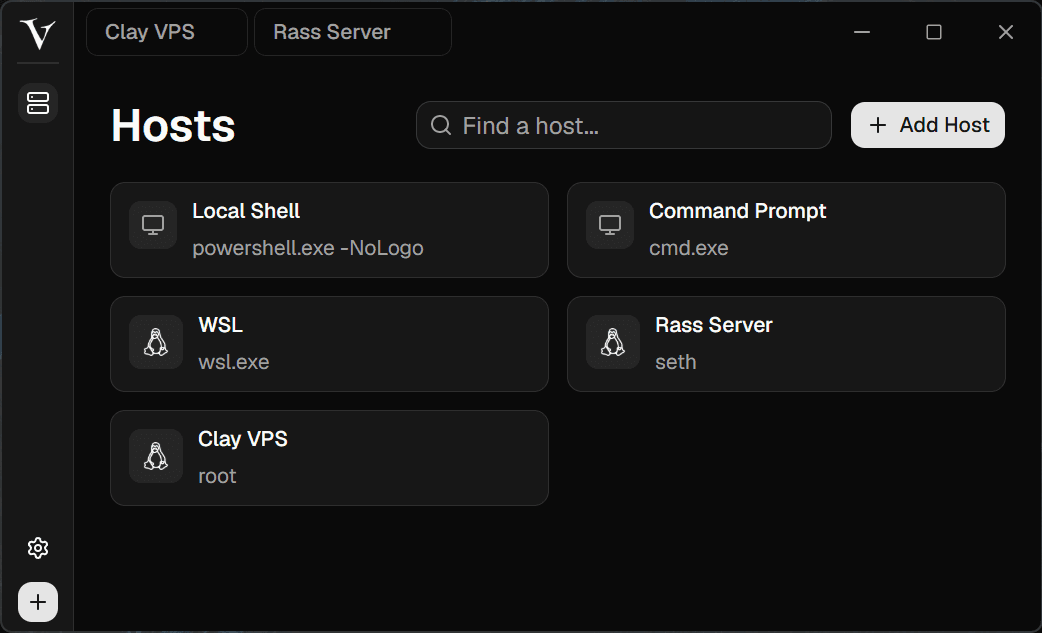Focus the Find a host search field
Image resolution: width=1042 pixels, height=633 pixels.
click(x=623, y=125)
